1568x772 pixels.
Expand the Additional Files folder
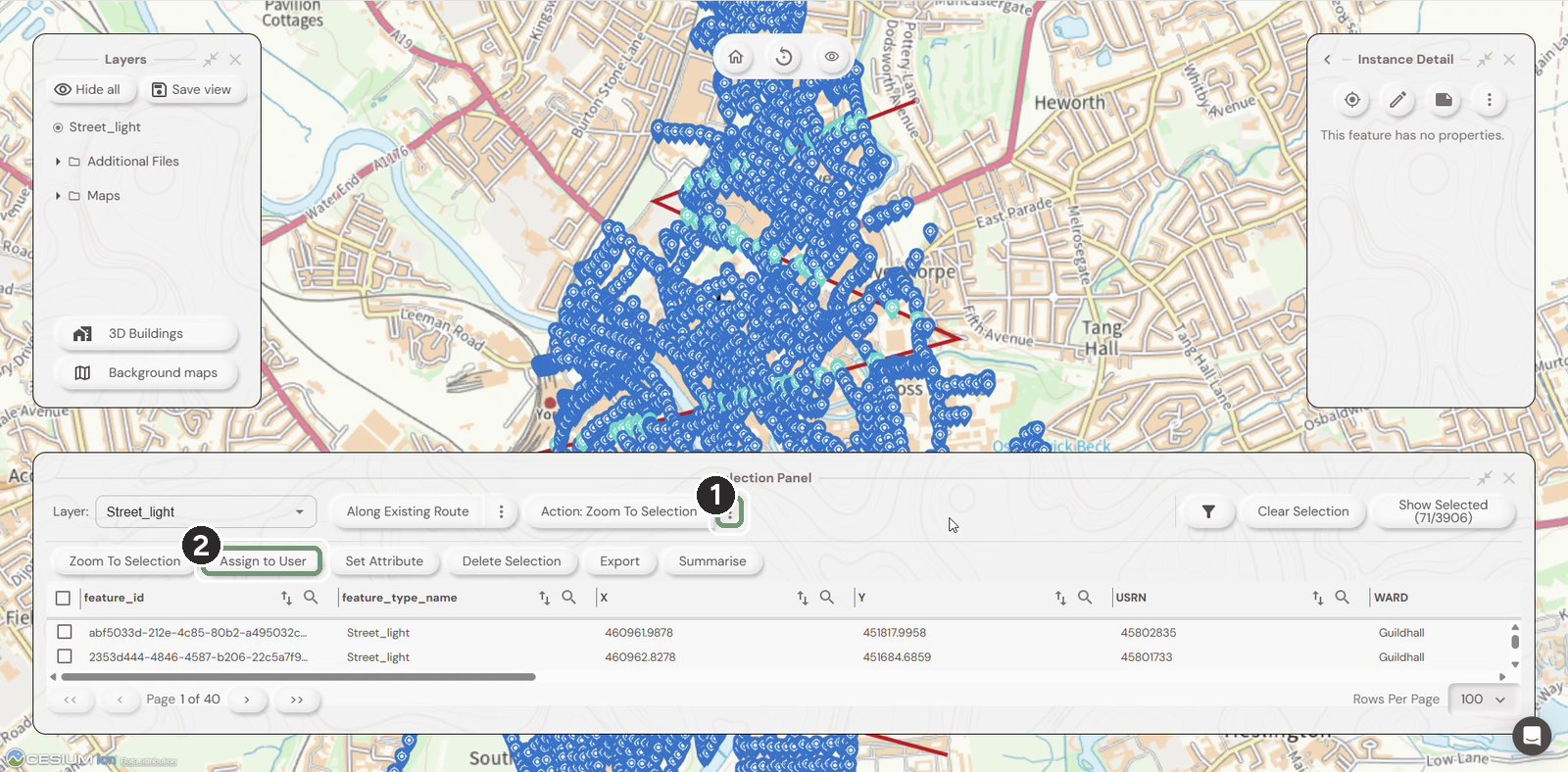tap(58, 162)
